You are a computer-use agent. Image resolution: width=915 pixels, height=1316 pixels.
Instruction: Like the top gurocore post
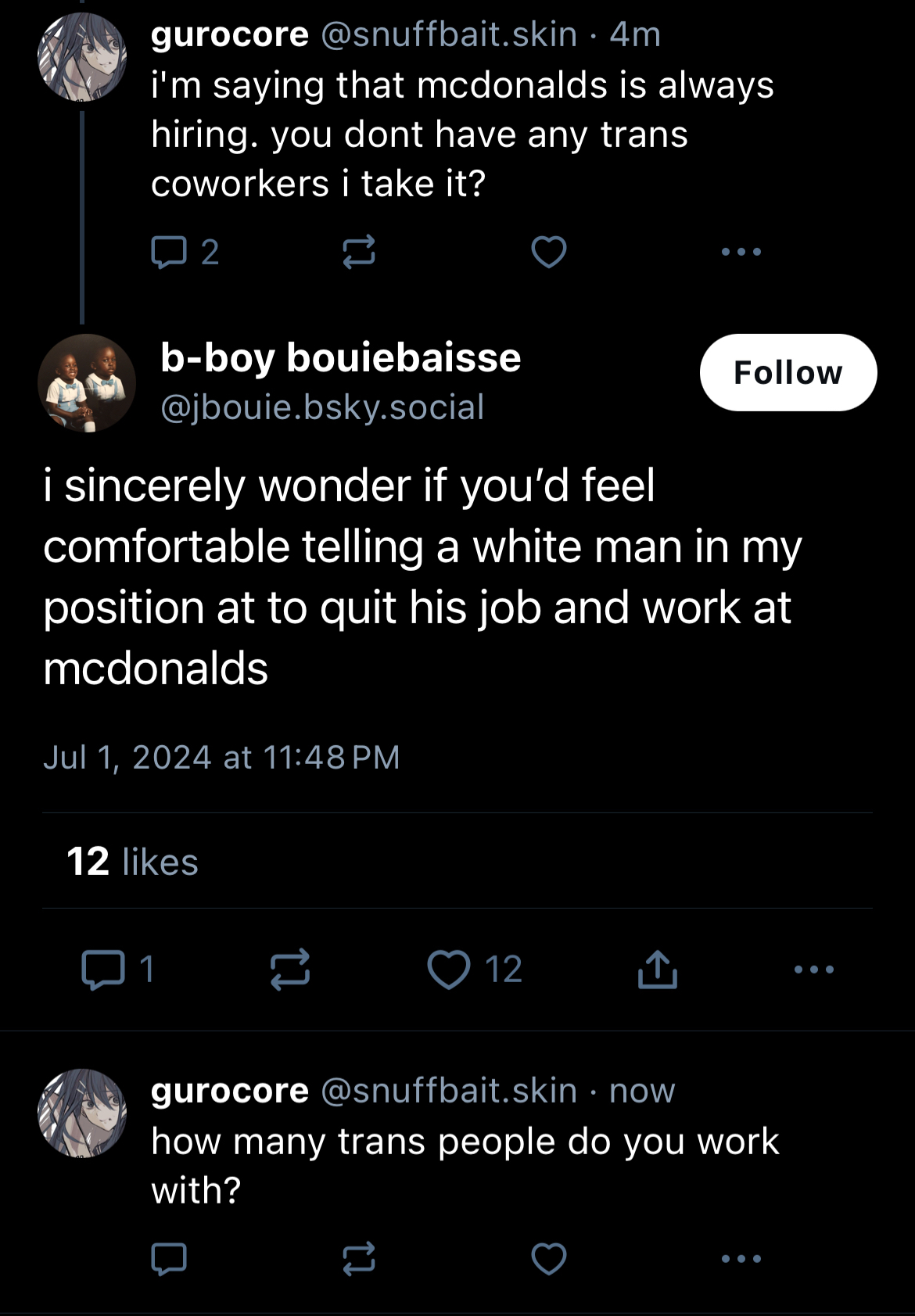pos(549,252)
